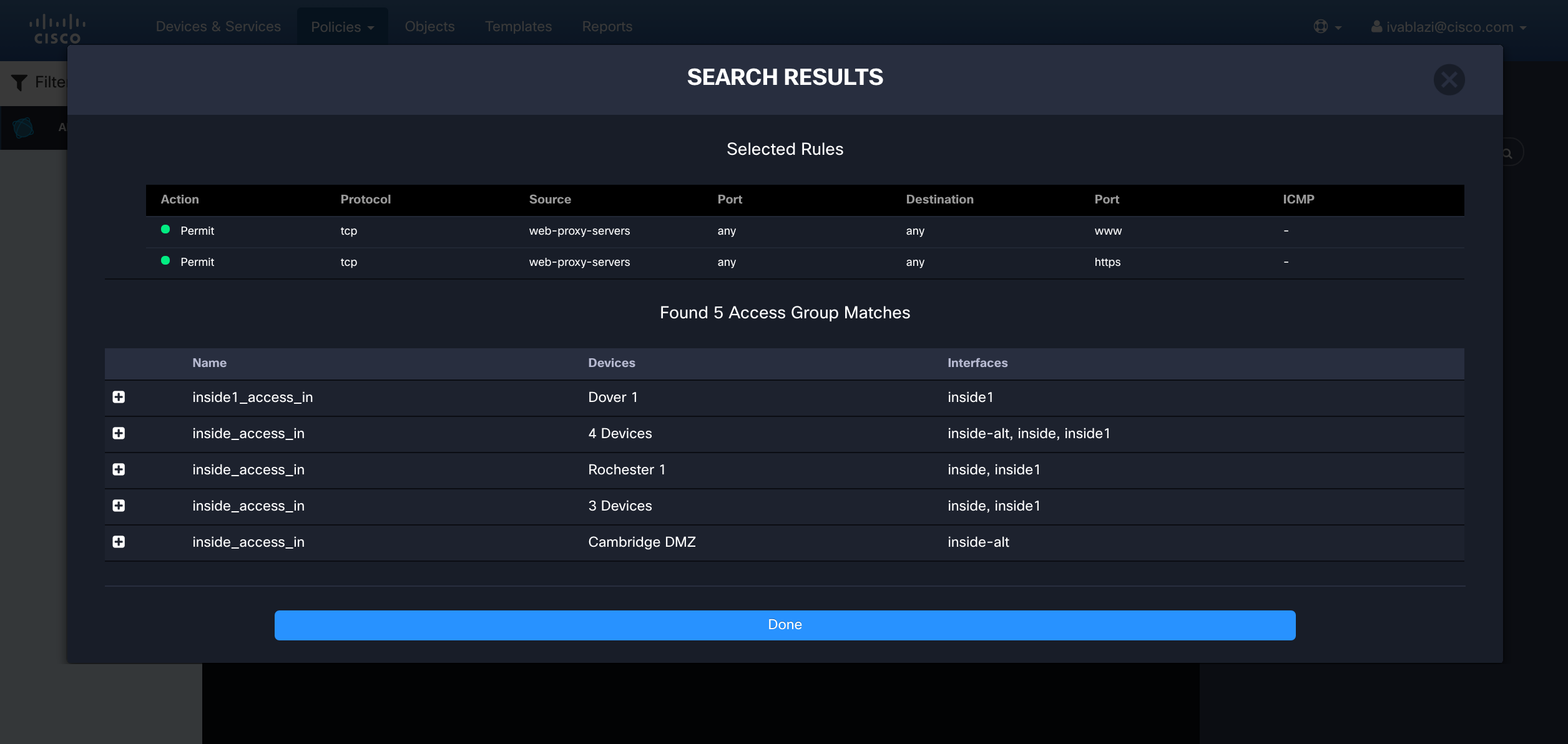Viewport: 1568px width, 744px height.
Task: Click the Cisco logo
Action: point(57,29)
